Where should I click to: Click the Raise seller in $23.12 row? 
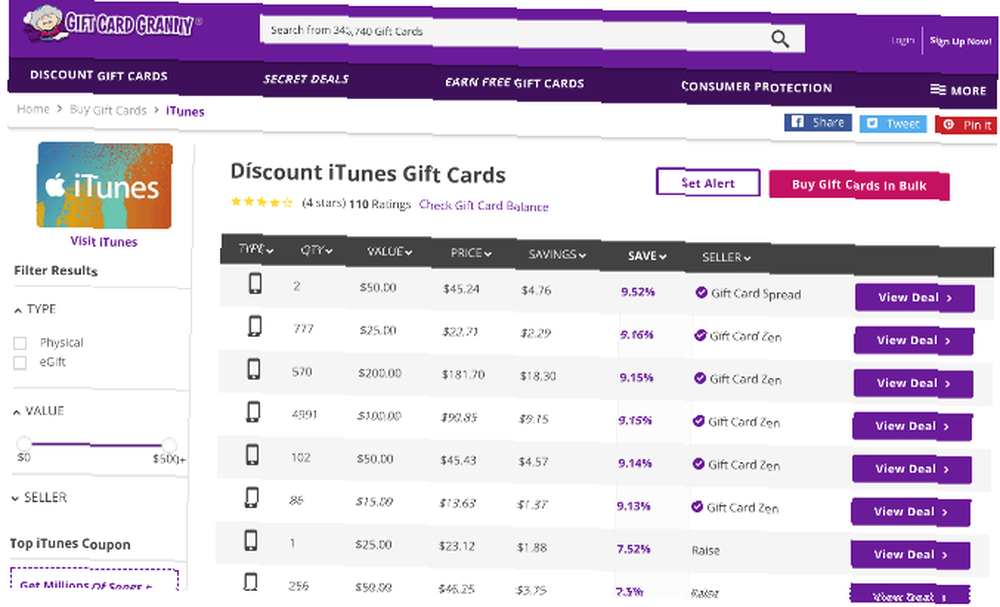tap(705, 550)
